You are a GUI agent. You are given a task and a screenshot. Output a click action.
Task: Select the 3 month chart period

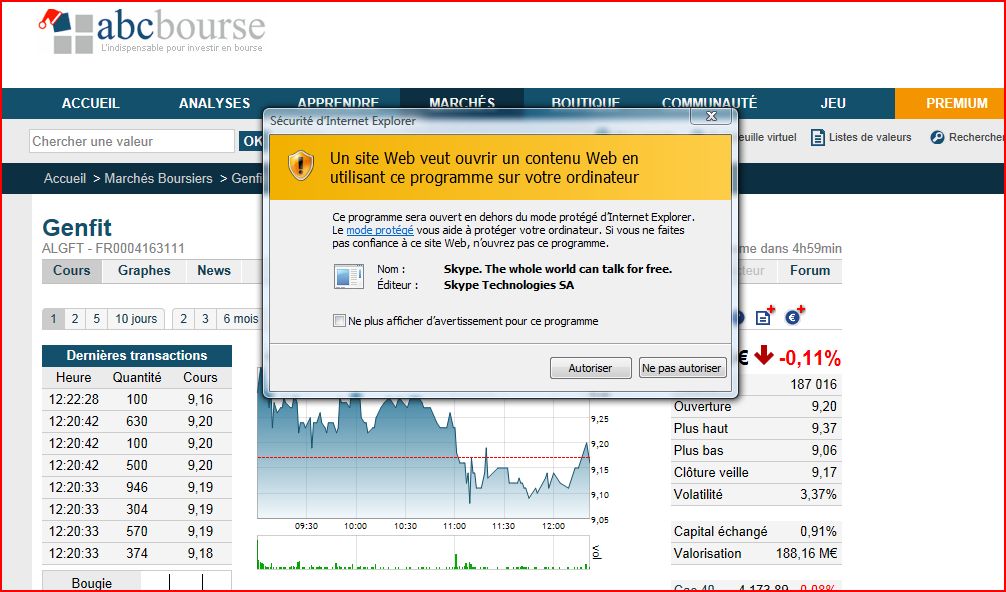tap(205, 319)
